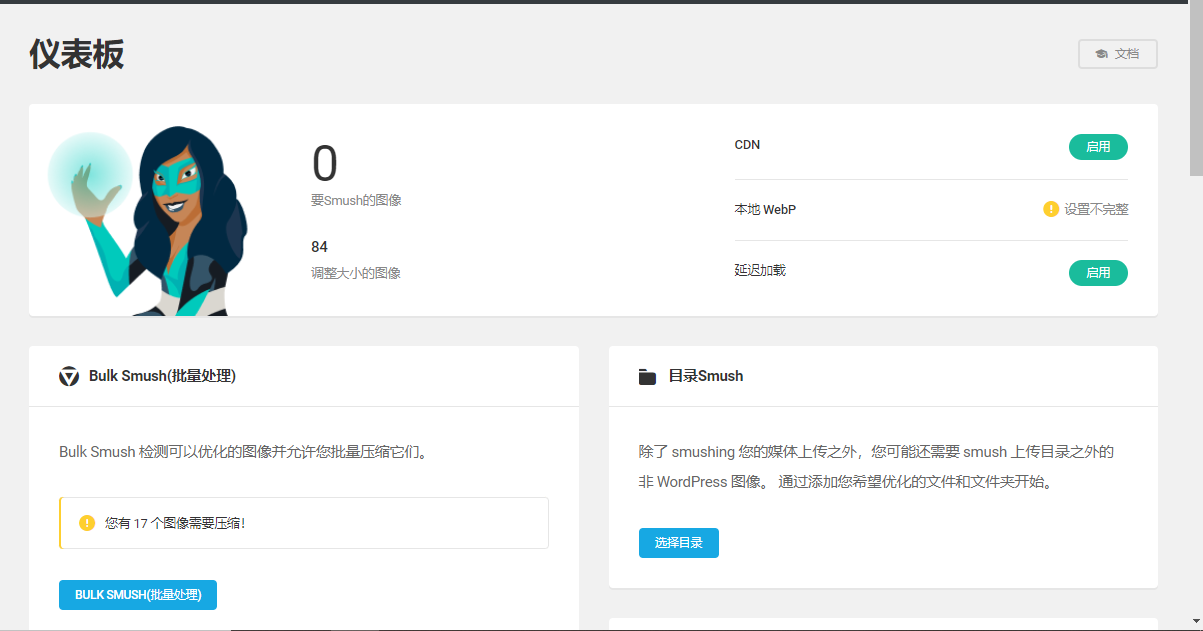Click the 本地 WebP label
This screenshot has height=631, width=1203.
[765, 209]
